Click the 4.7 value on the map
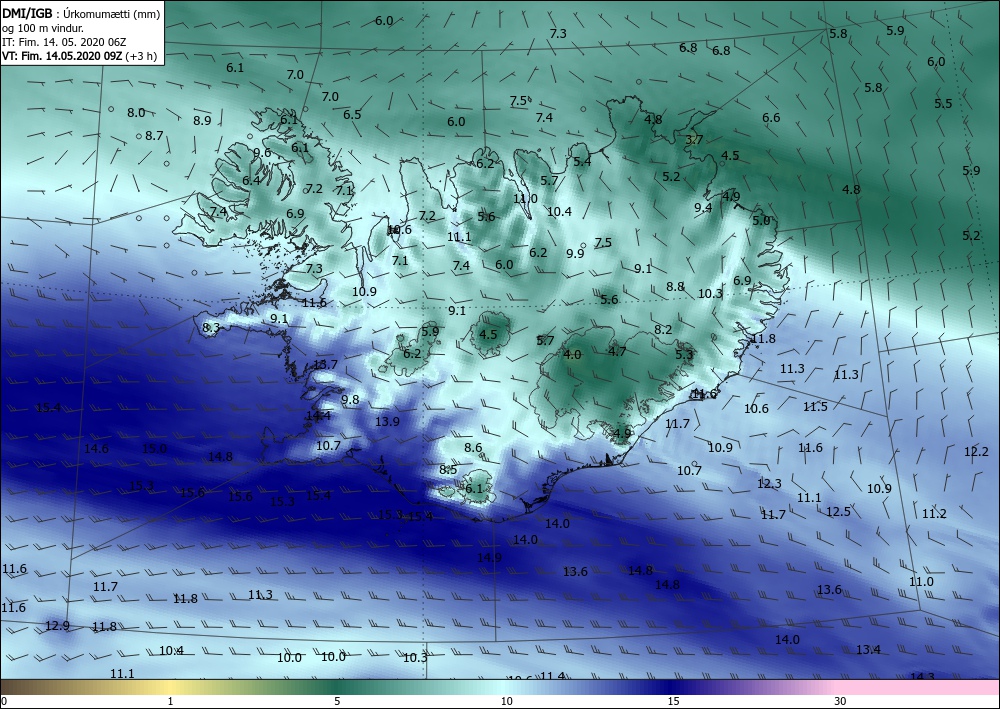The image size is (1000, 709). [617, 351]
